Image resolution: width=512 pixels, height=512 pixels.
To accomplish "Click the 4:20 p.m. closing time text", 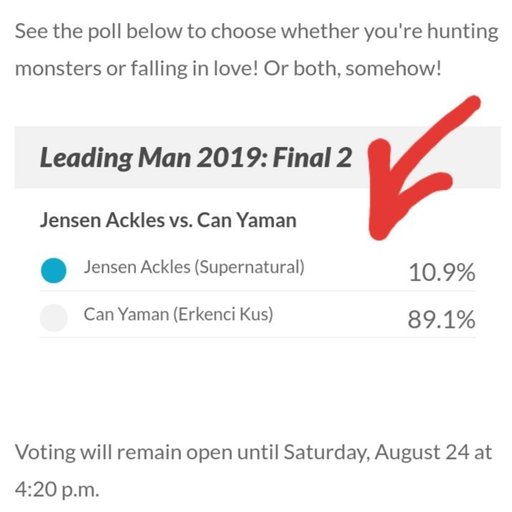I will (57, 490).
